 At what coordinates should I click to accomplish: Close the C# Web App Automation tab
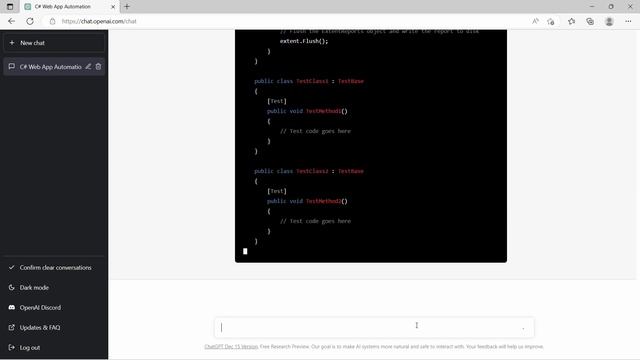coord(113,7)
